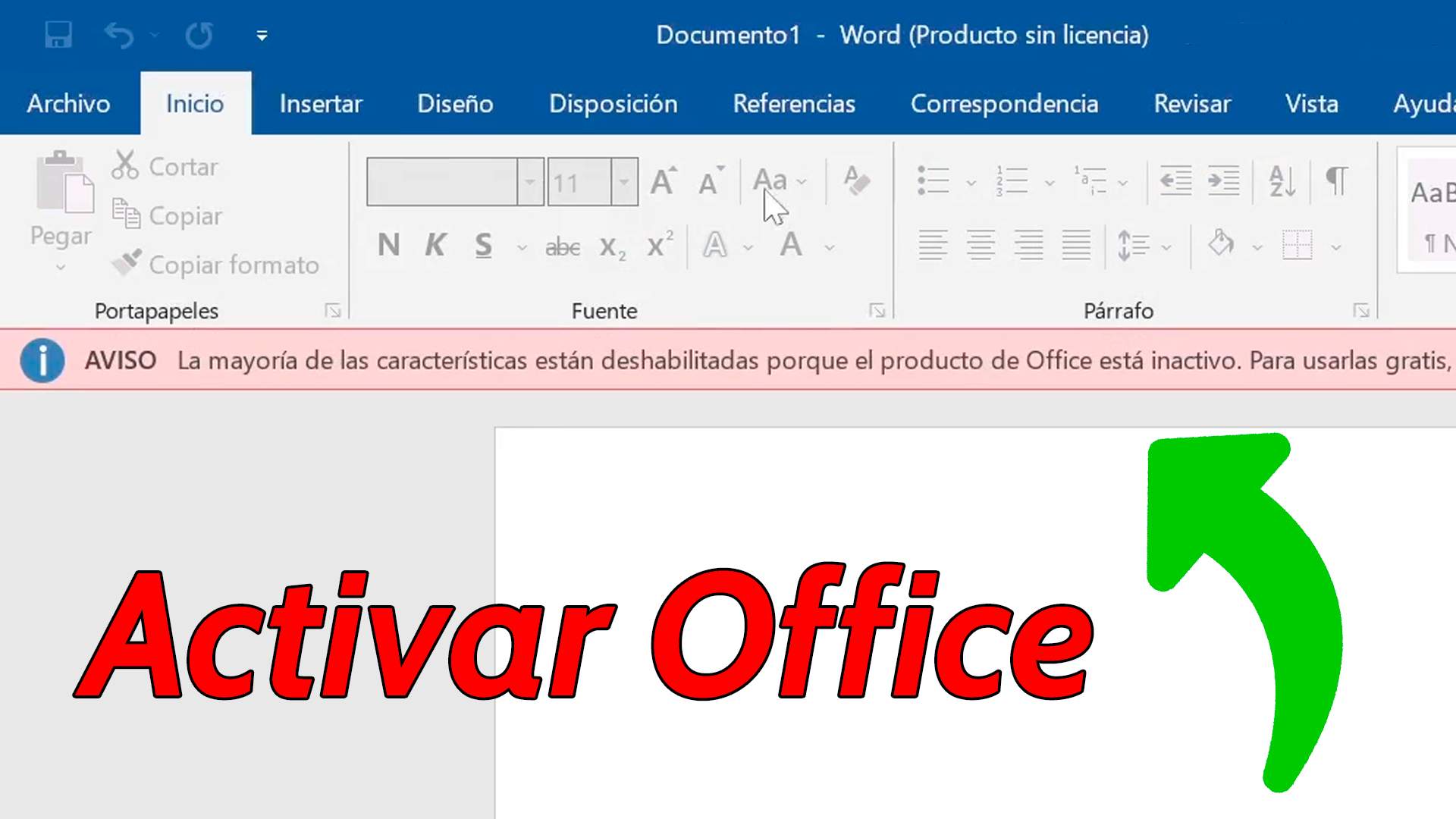Open the Fuente dialog launcher

[x=877, y=311]
